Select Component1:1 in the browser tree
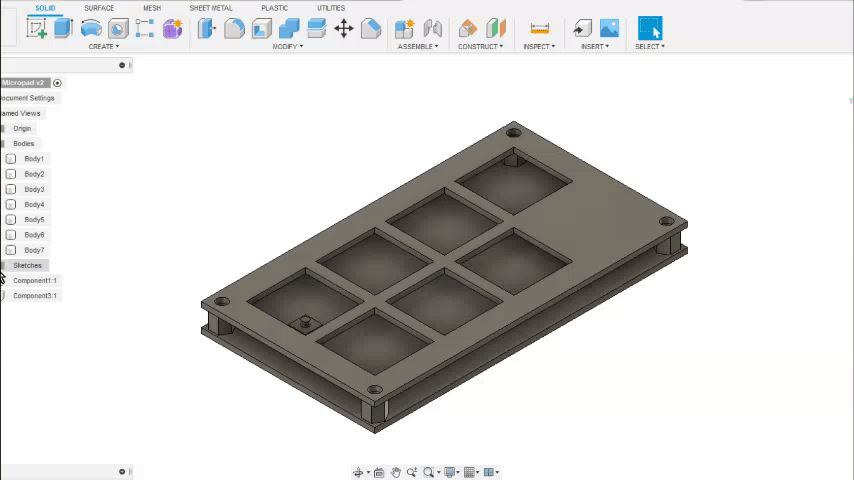Screen dimensions: 854x480 (x=35, y=280)
